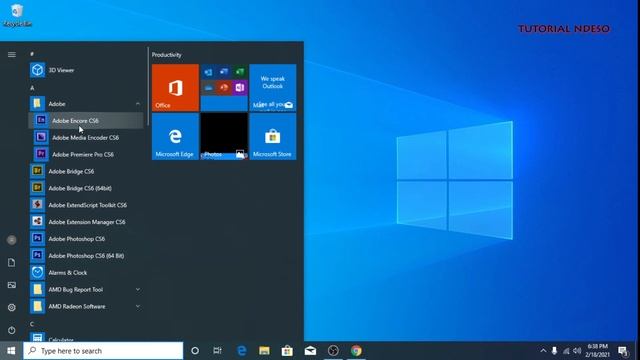Click the Power button in Start sidebar
This screenshot has width=640, height=360.
point(12,330)
